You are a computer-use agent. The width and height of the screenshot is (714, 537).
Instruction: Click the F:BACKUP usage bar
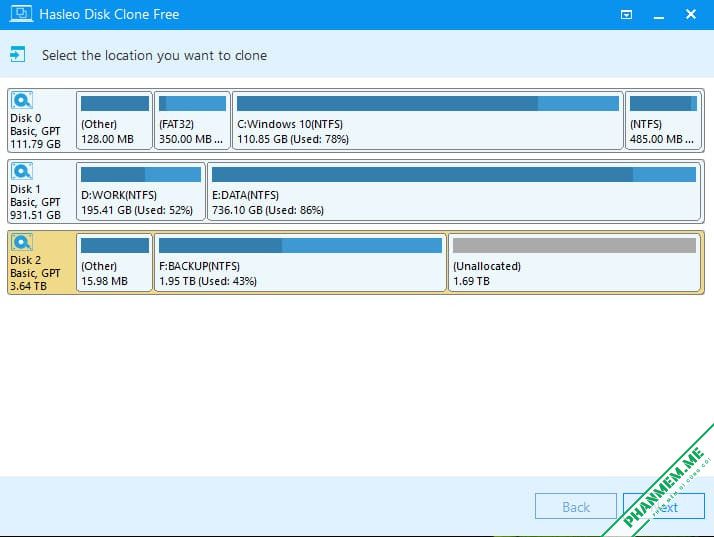[x=300, y=245]
